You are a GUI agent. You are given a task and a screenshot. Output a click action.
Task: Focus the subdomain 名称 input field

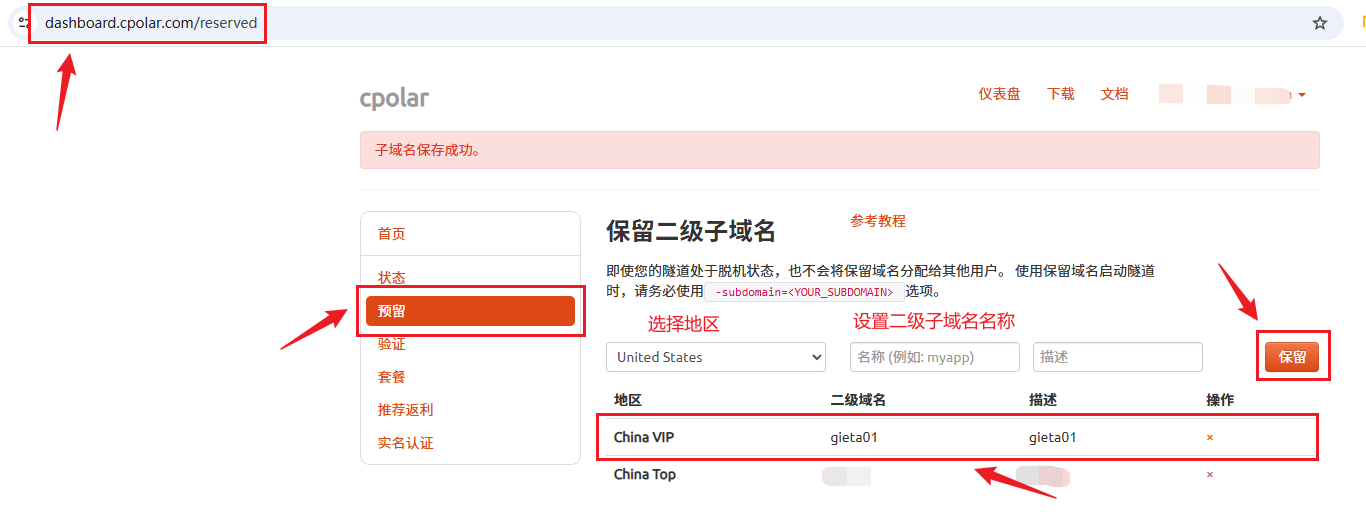tap(935, 357)
